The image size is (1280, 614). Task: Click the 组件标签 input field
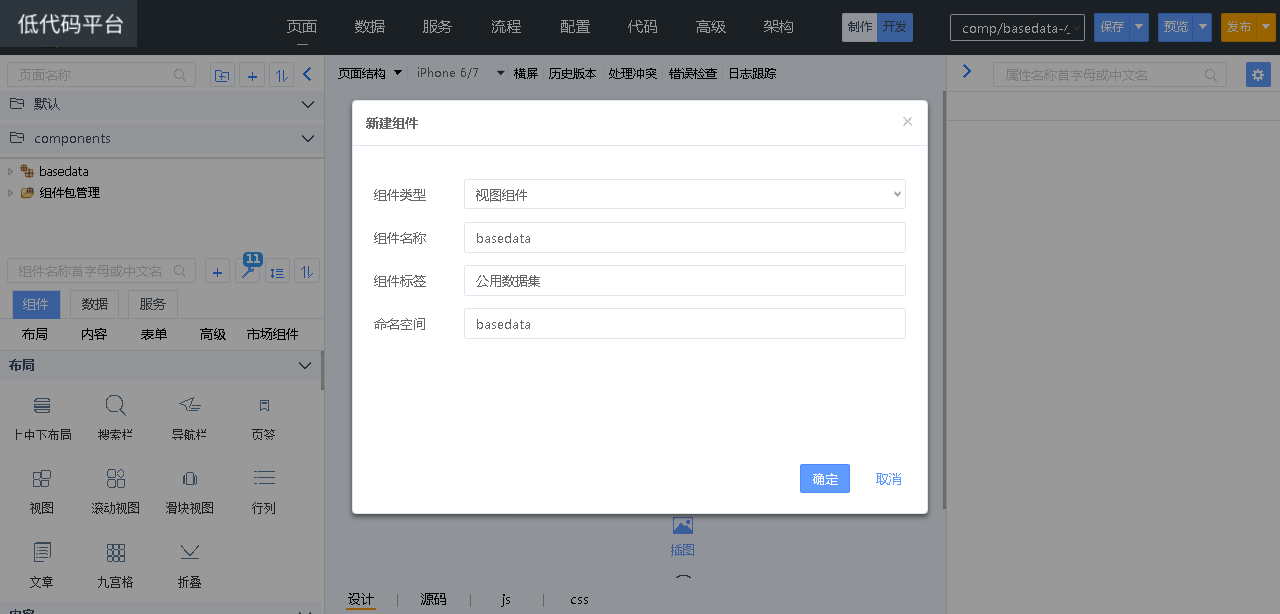pos(684,281)
